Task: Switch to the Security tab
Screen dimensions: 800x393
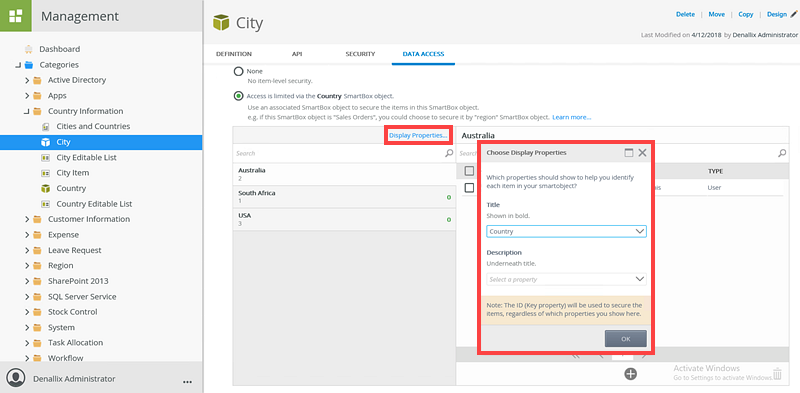Action: click(360, 54)
